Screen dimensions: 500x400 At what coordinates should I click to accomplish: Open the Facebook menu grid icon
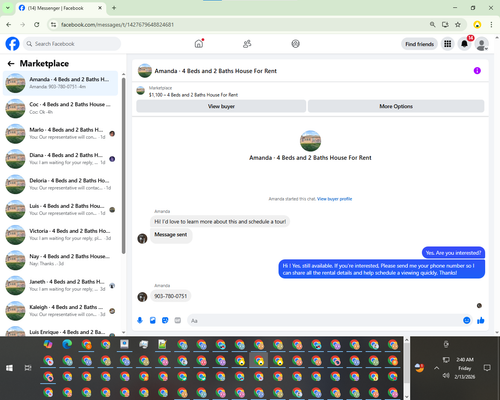pos(448,44)
